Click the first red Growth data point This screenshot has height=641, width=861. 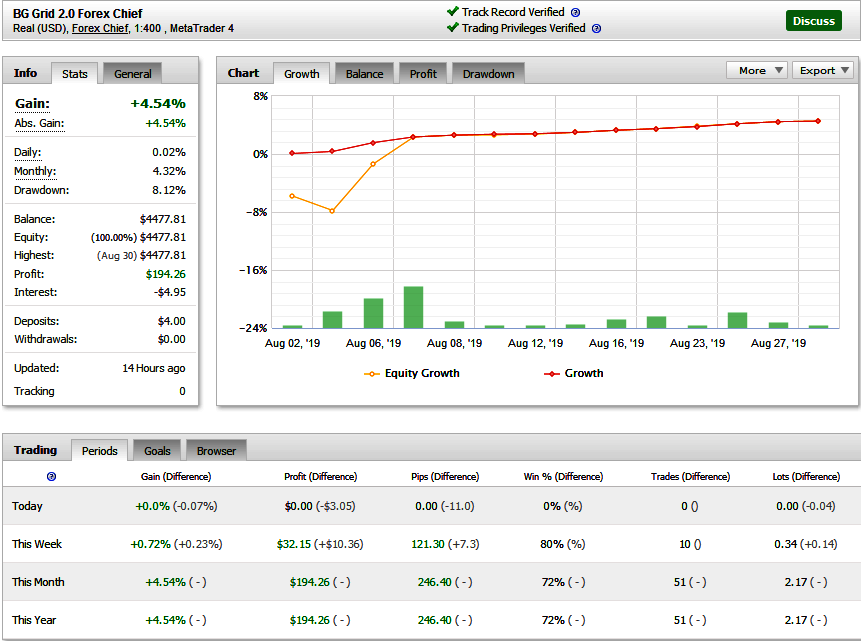click(292, 153)
